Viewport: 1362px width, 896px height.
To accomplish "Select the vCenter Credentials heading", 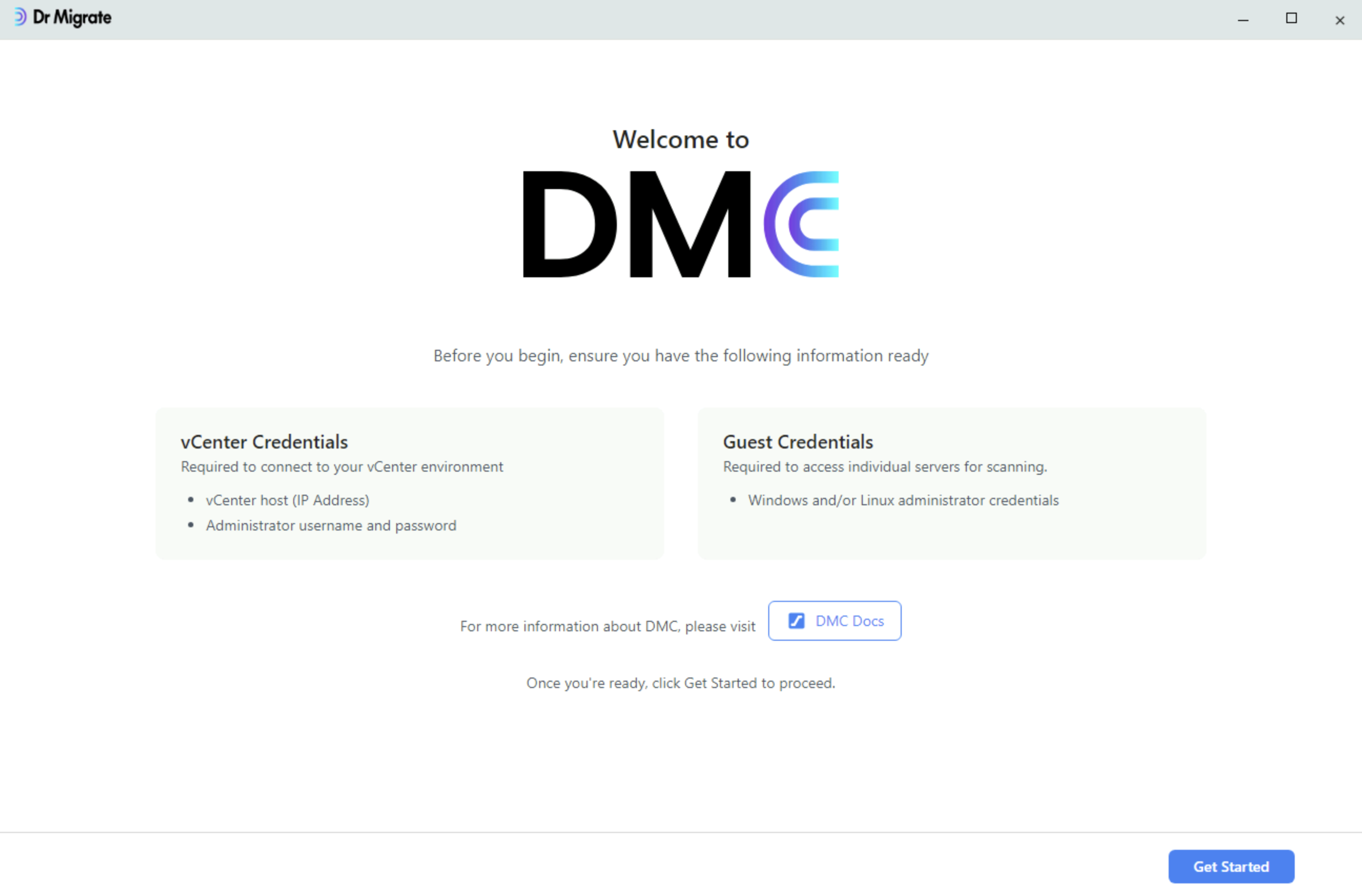I will pyautogui.click(x=264, y=442).
